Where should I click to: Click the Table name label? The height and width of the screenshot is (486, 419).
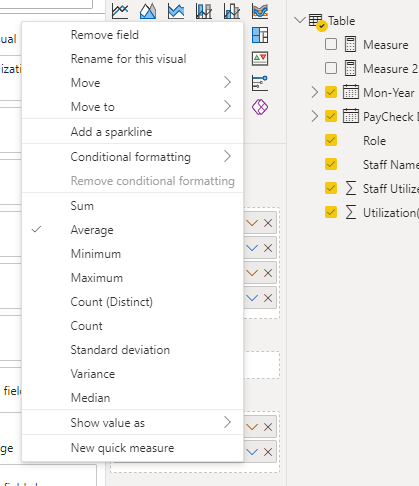coord(341,21)
